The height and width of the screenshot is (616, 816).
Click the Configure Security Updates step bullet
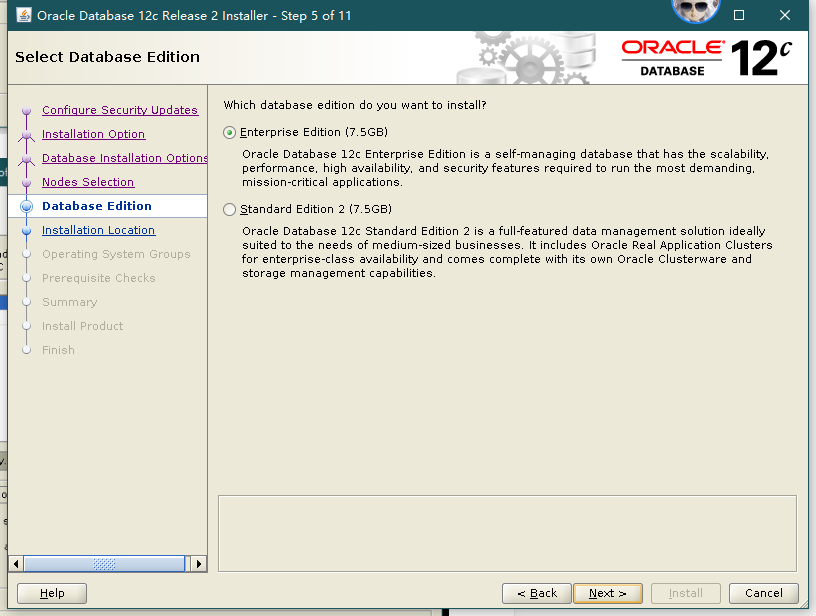point(27,111)
